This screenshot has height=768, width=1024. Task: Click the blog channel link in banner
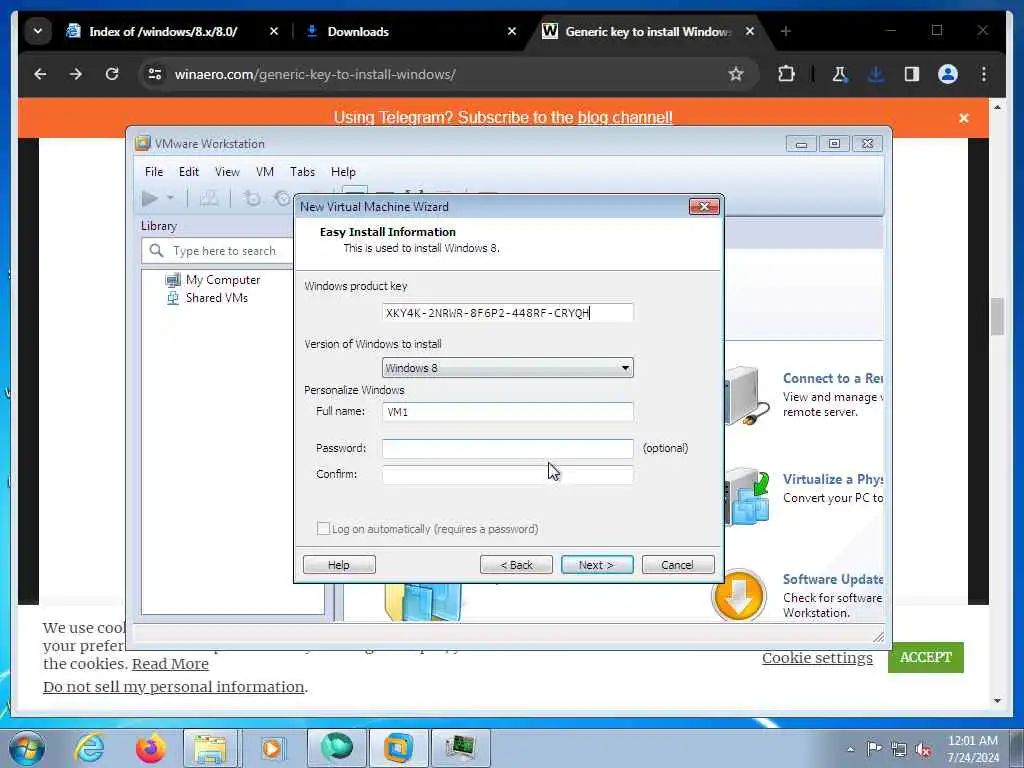[625, 118]
